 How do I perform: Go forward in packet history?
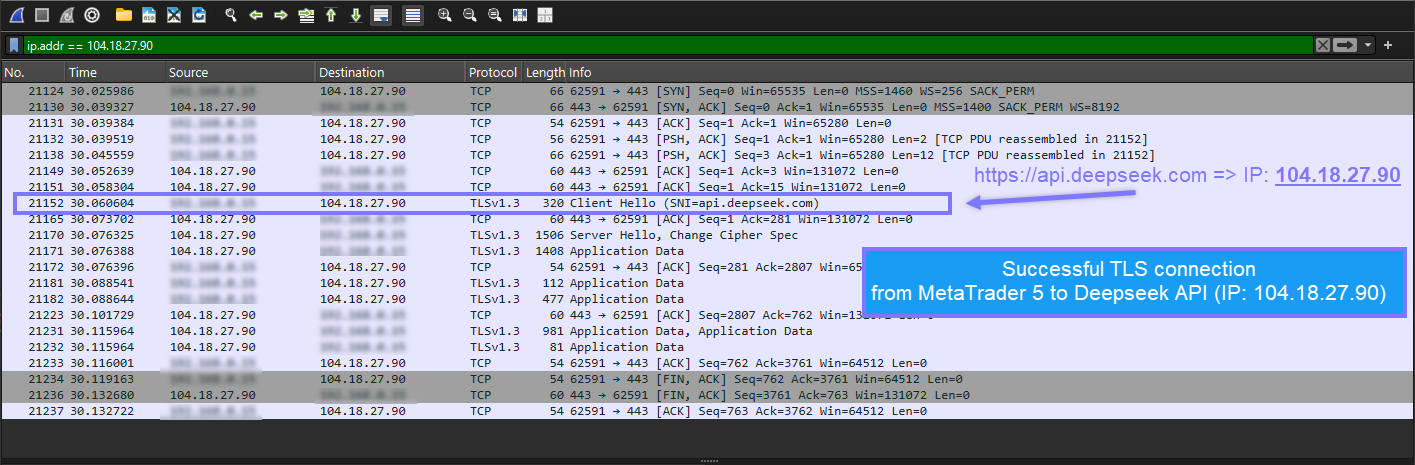[281, 15]
